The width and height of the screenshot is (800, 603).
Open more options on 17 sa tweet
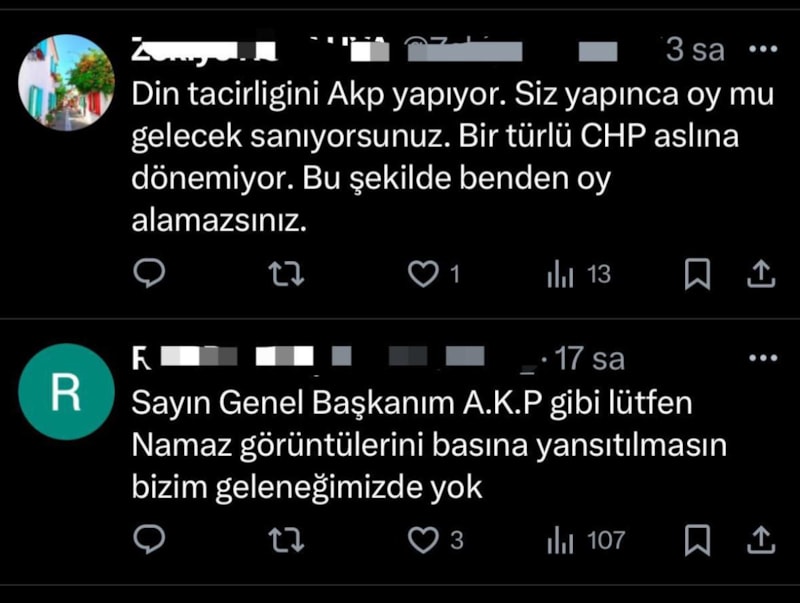click(x=763, y=358)
